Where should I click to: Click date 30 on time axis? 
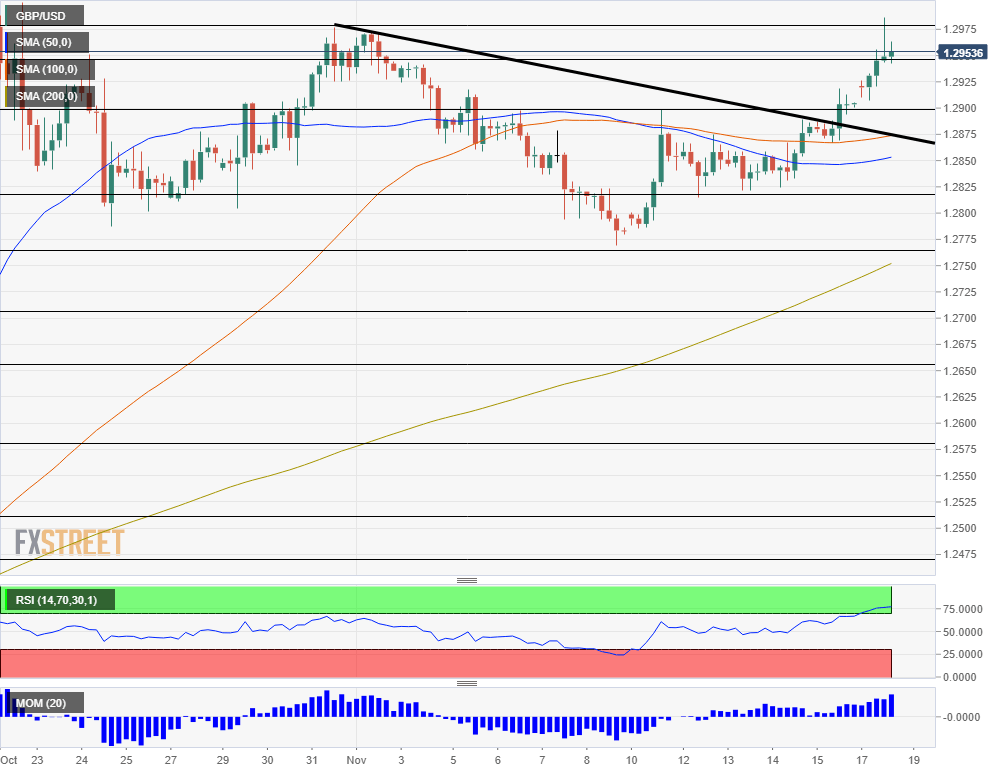click(x=268, y=760)
